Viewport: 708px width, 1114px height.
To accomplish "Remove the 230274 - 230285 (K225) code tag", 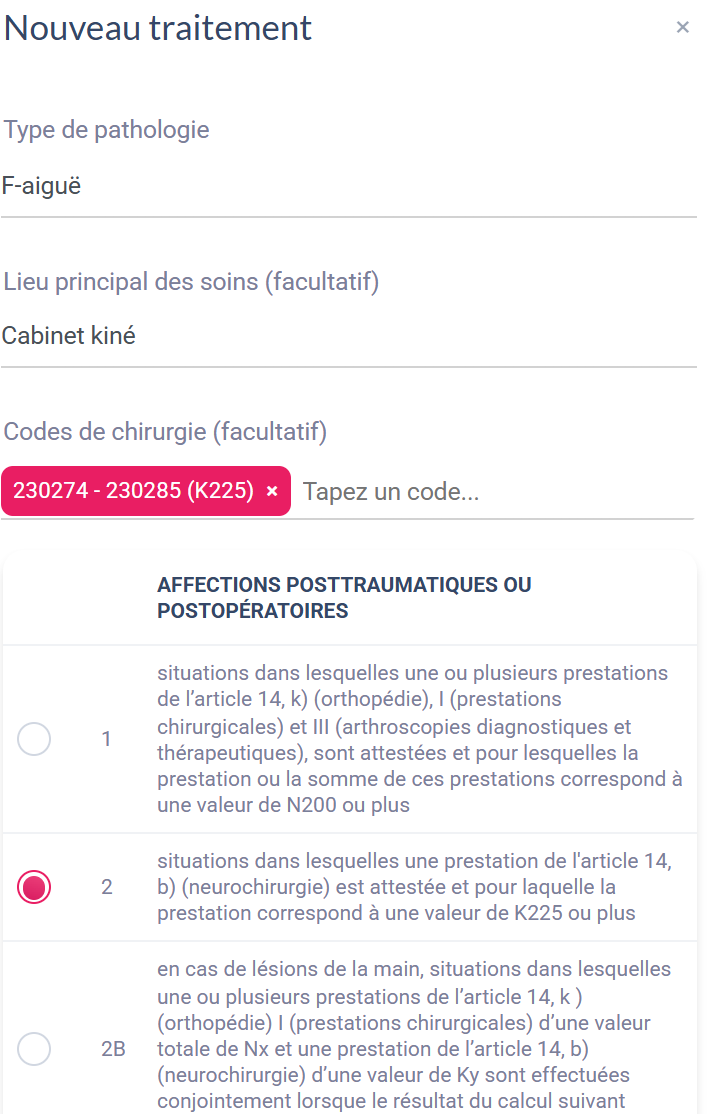I will point(272,492).
